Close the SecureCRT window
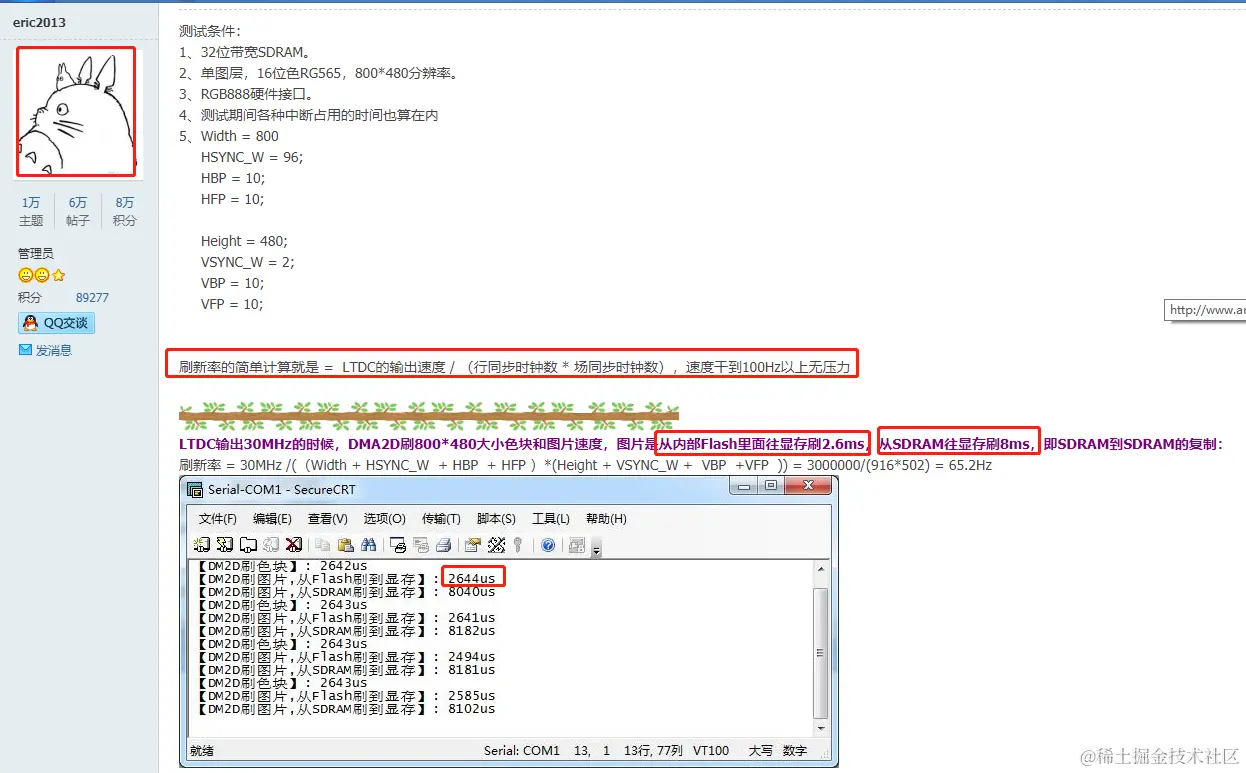The image size is (1246, 773). tap(808, 486)
